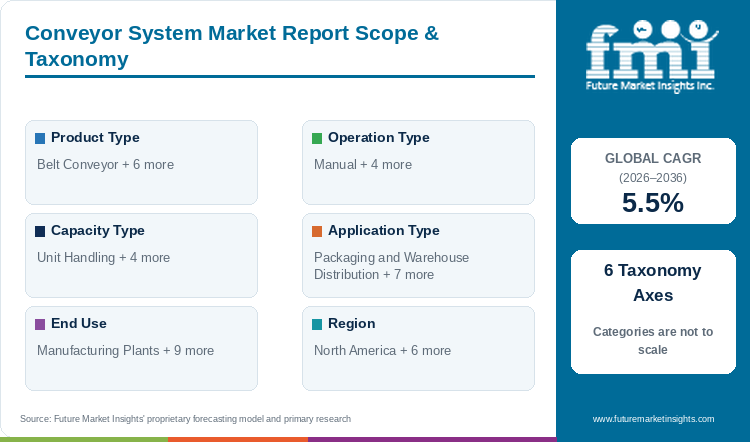Click the orange square beside Application Type
The image size is (750, 442).
click(x=317, y=231)
